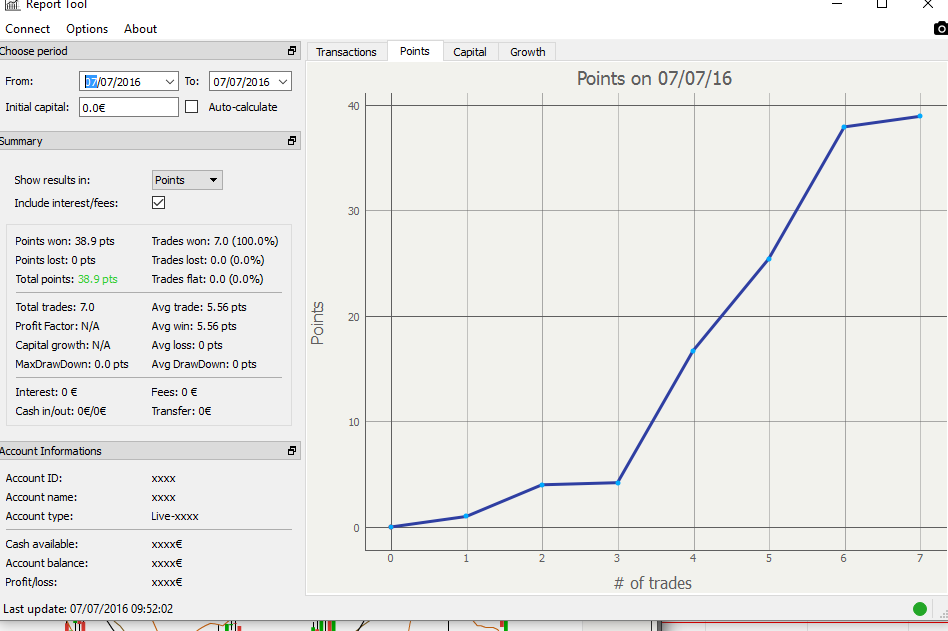The height and width of the screenshot is (631, 948).
Task: Switch to the Growth tab
Action: click(528, 52)
